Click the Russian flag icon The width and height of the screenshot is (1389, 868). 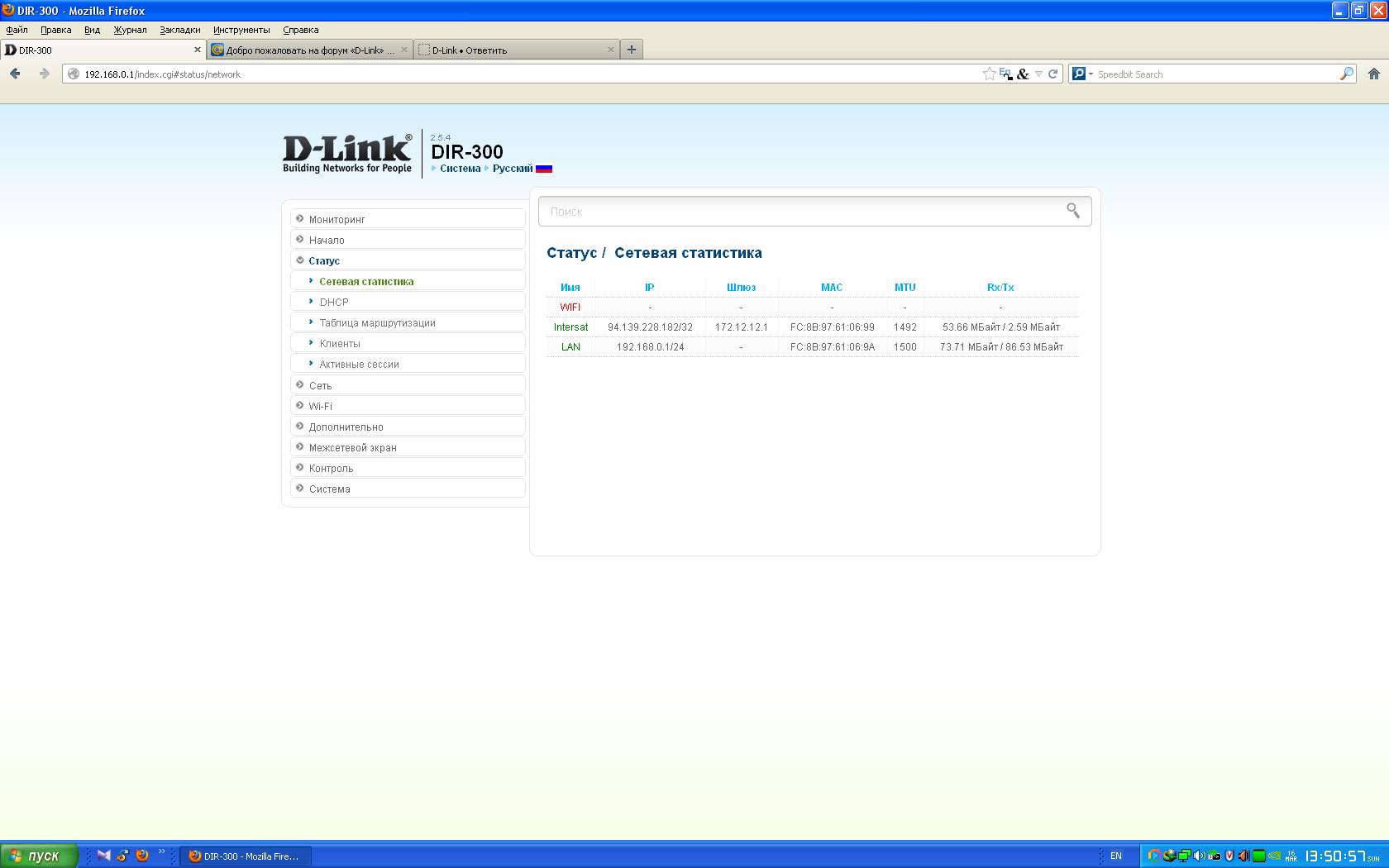point(544,169)
